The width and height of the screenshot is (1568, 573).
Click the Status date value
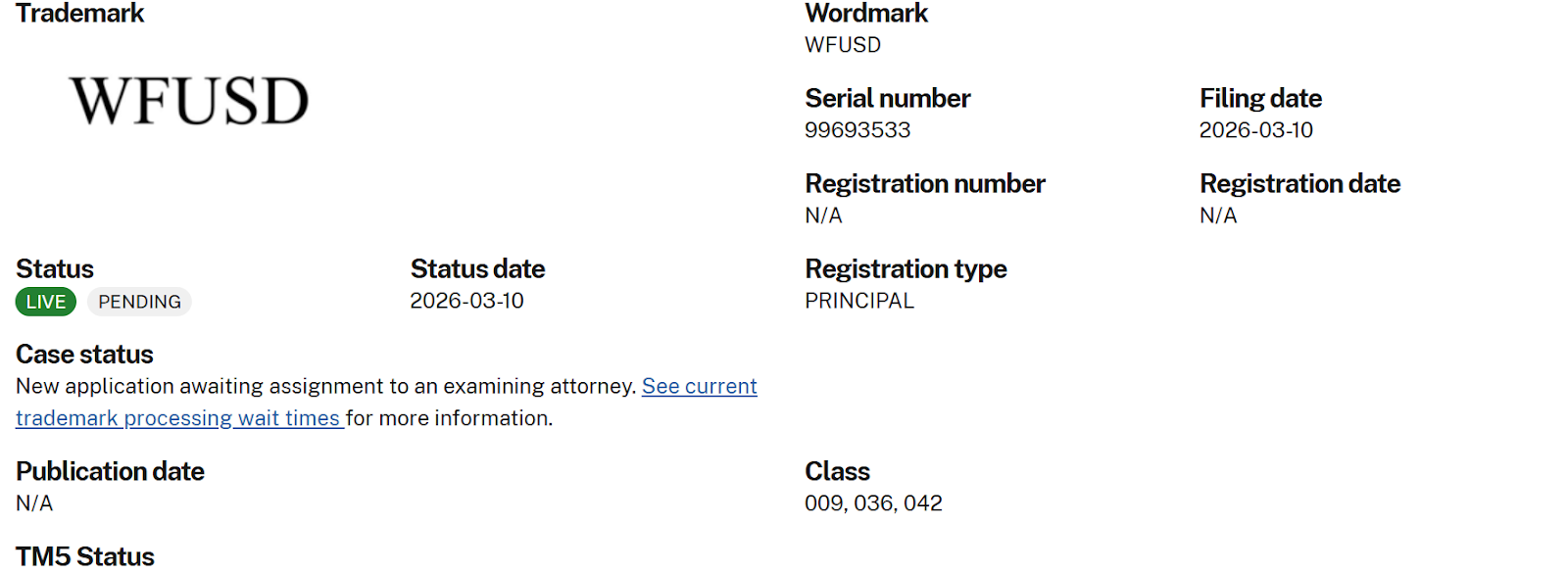466,301
